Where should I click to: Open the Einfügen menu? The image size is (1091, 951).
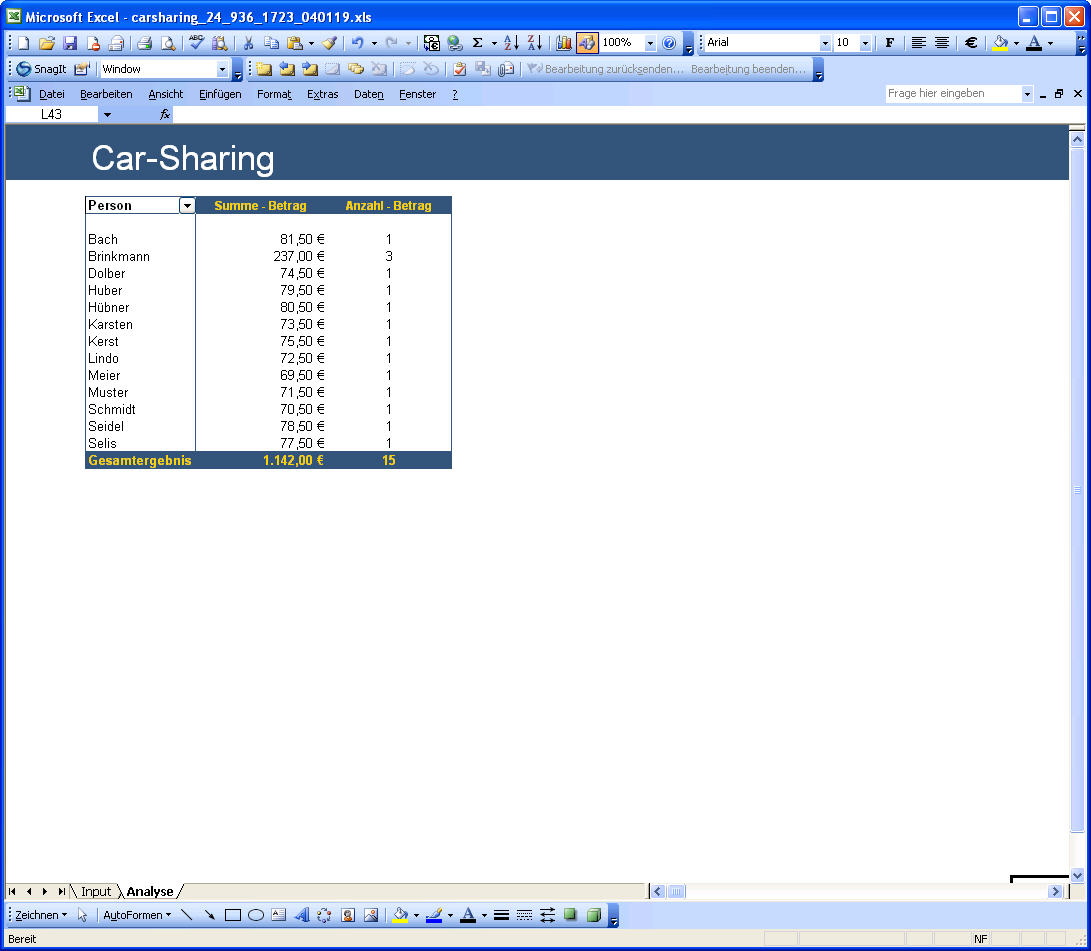pos(220,95)
